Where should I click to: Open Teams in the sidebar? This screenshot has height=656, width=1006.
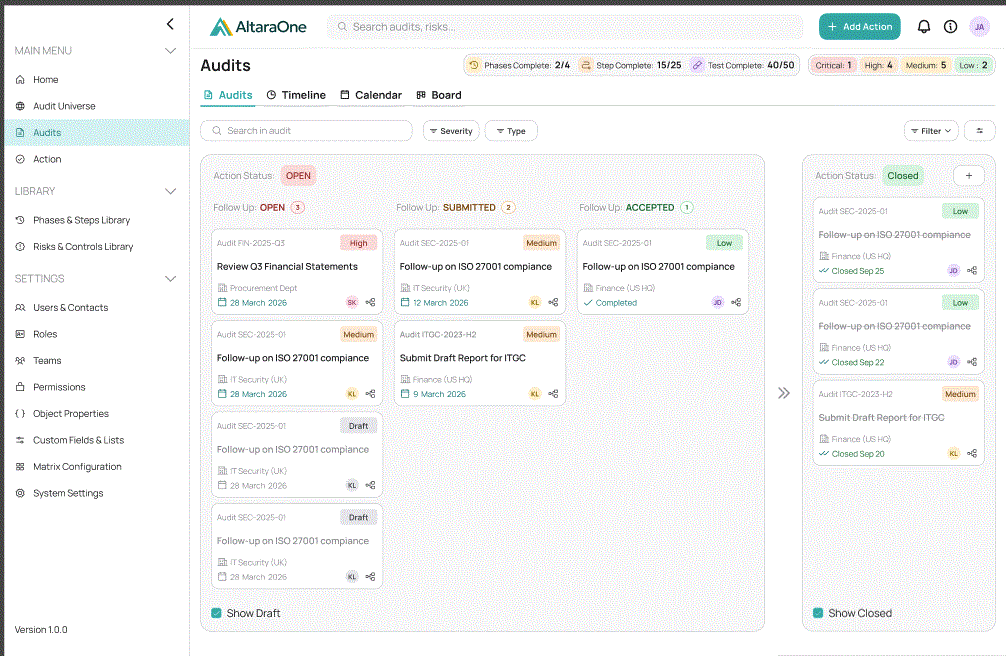click(97, 361)
